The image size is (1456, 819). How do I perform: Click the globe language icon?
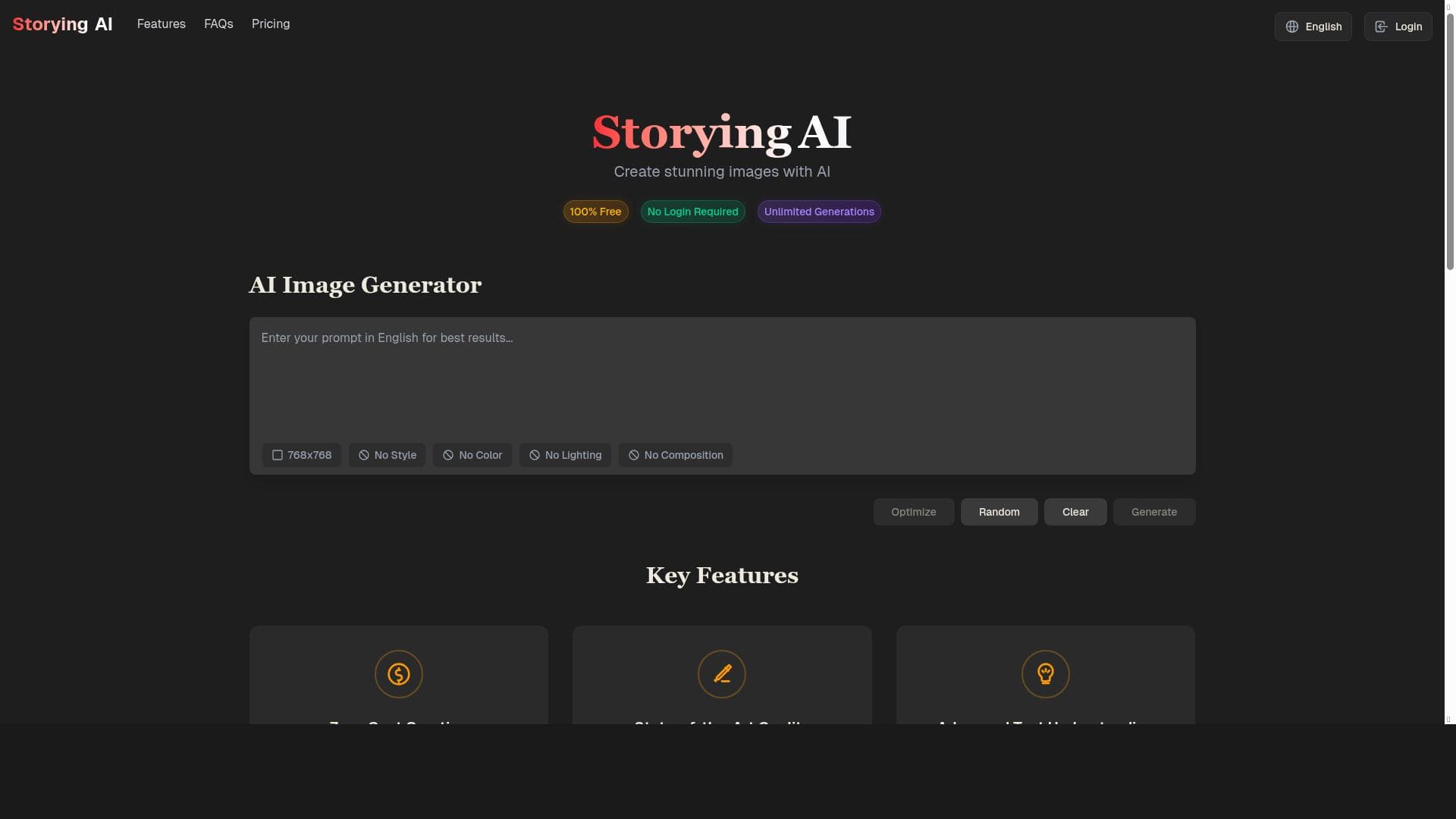click(x=1292, y=27)
